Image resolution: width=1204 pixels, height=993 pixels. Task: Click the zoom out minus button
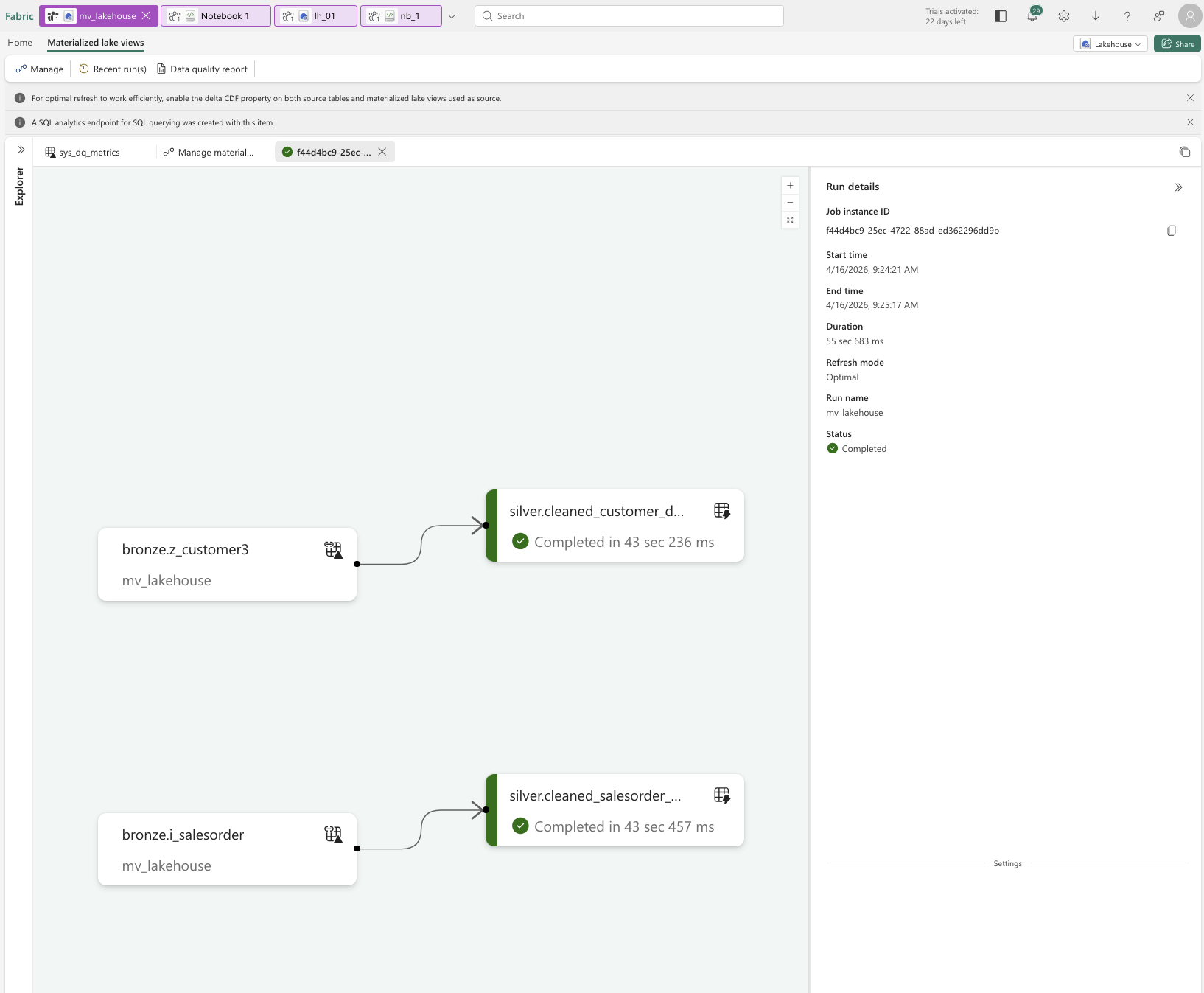click(790, 203)
